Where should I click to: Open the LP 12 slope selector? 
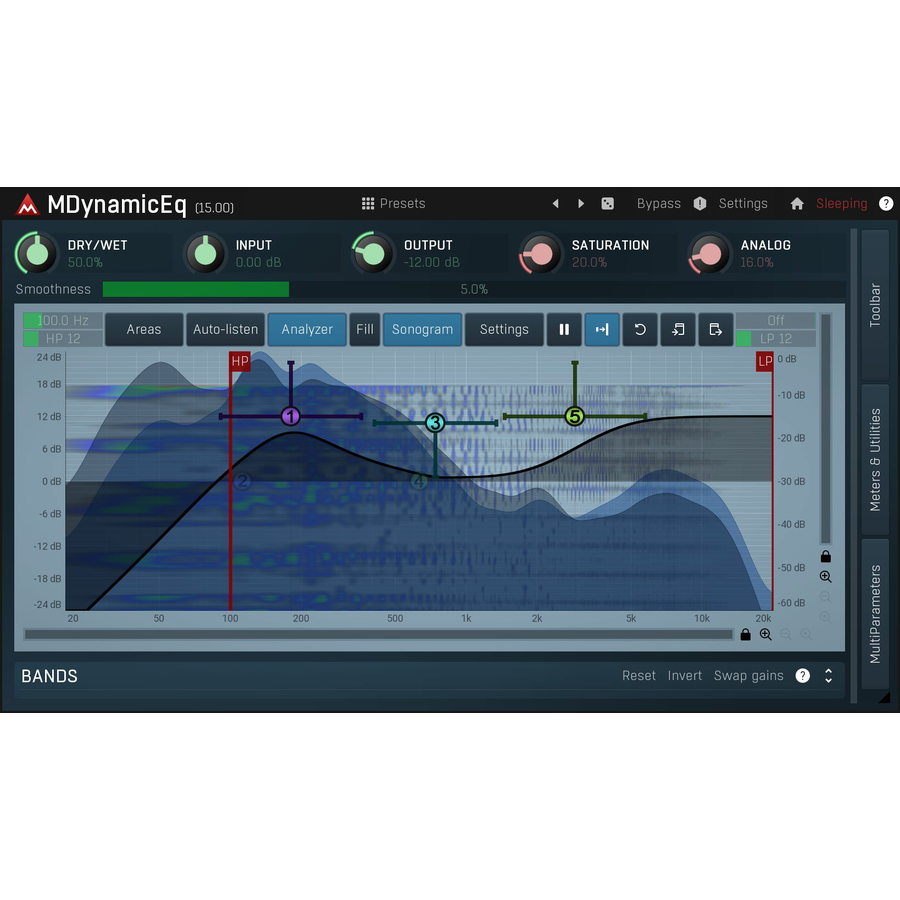(x=775, y=339)
